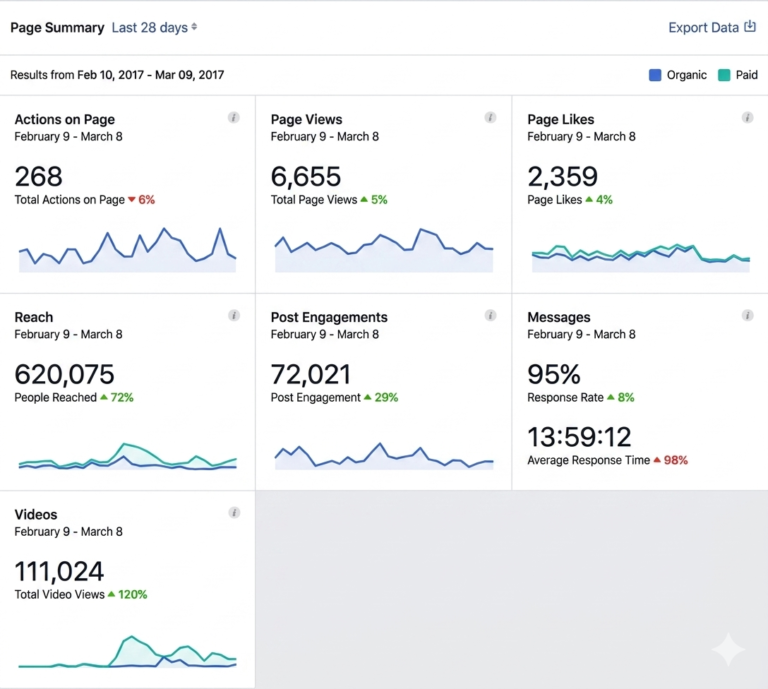Viewport: 768px width, 689px height.
Task: Click the green 4% page likes indicator
Action: coord(599,200)
